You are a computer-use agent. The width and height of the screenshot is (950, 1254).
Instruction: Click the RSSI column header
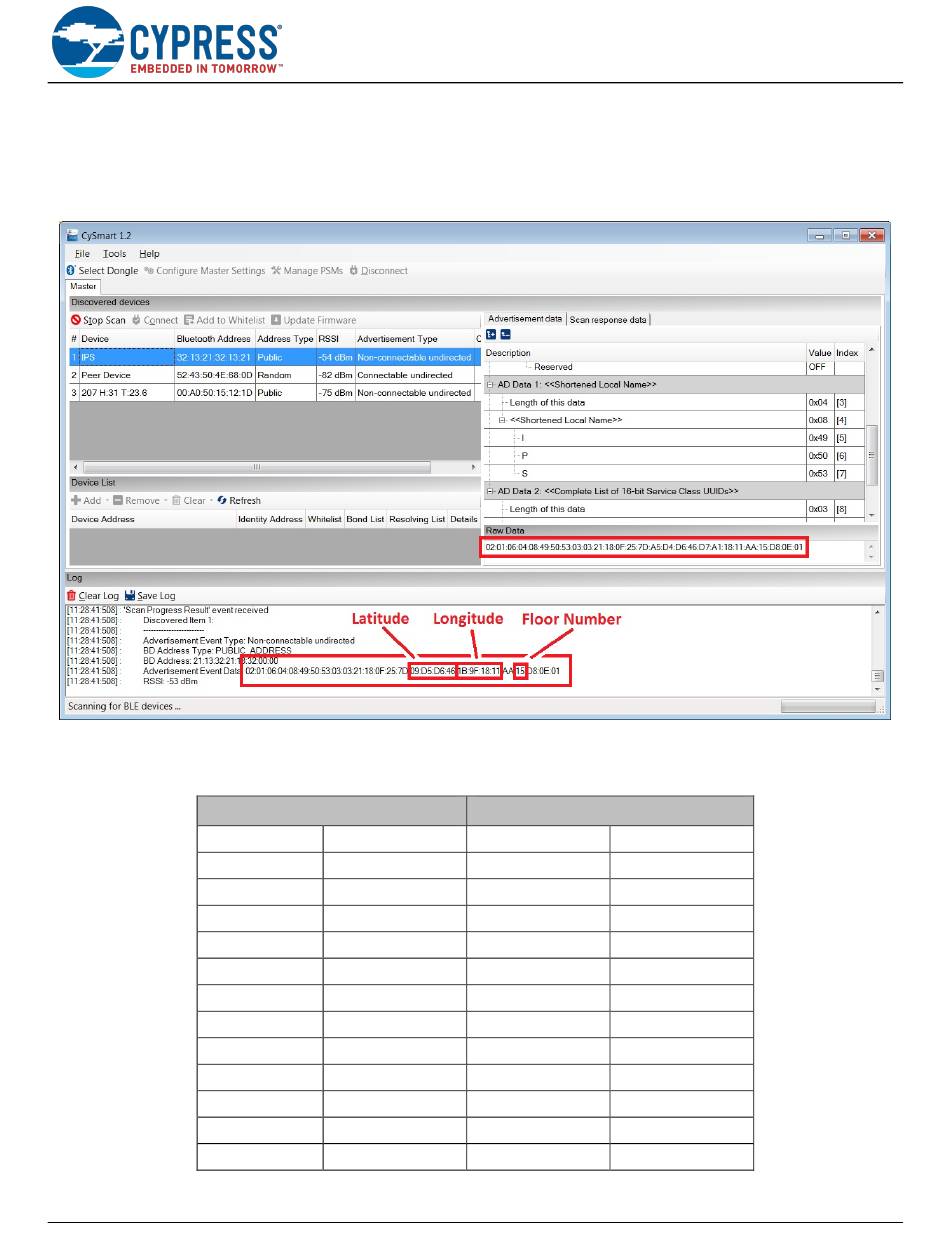tap(334, 339)
